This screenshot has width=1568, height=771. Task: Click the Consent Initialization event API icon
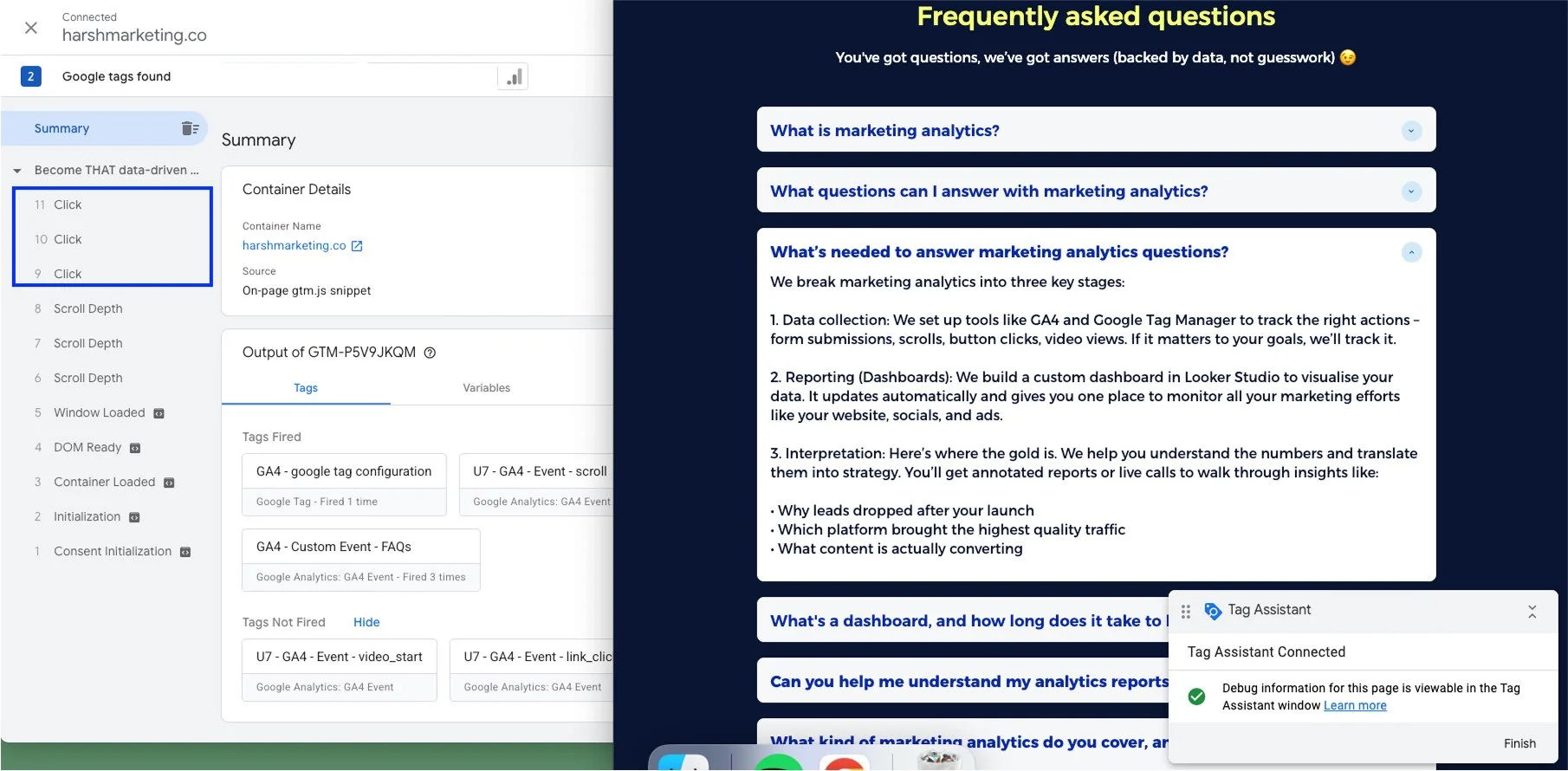(x=185, y=552)
